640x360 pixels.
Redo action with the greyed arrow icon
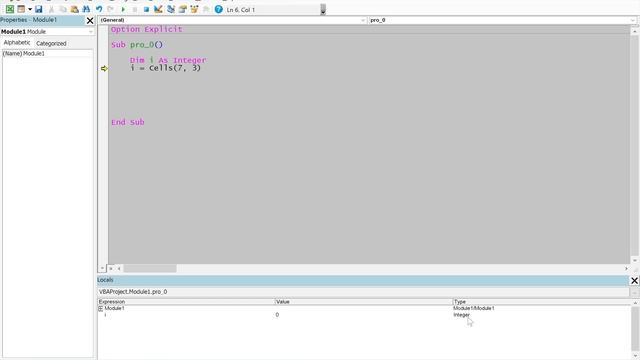coord(111,9)
